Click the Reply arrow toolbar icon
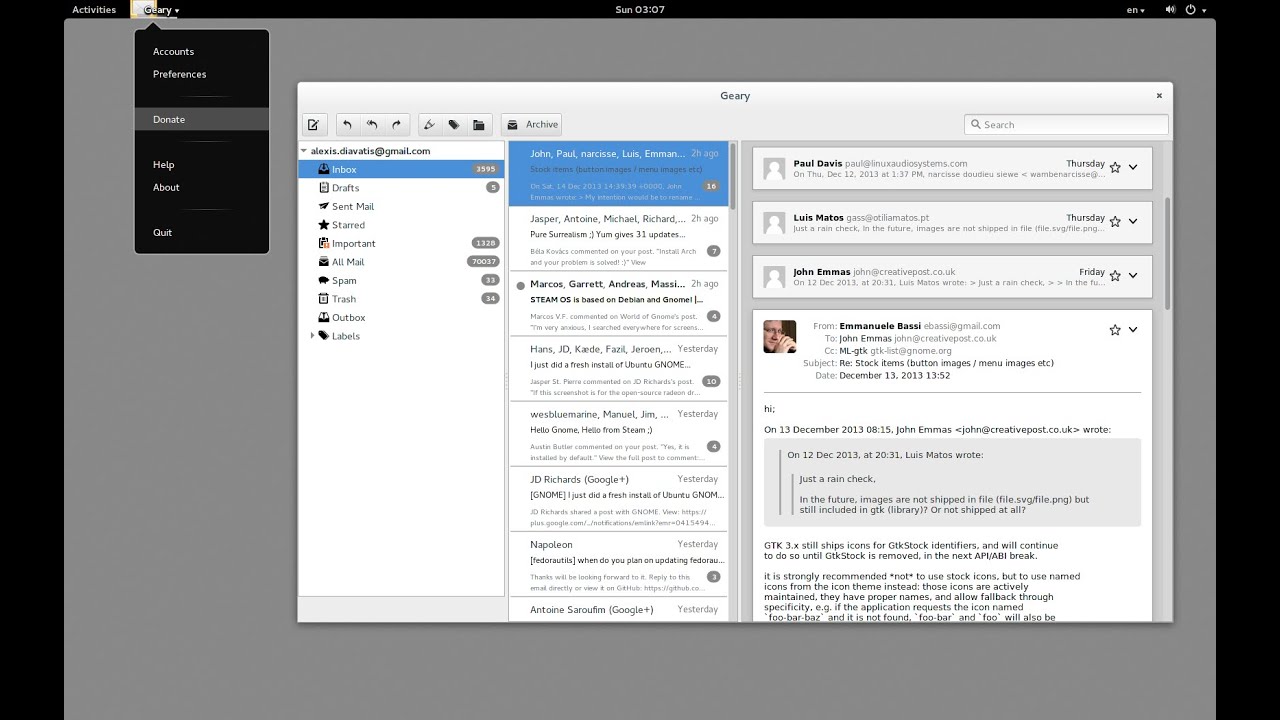The height and width of the screenshot is (720, 1280). [x=347, y=125]
